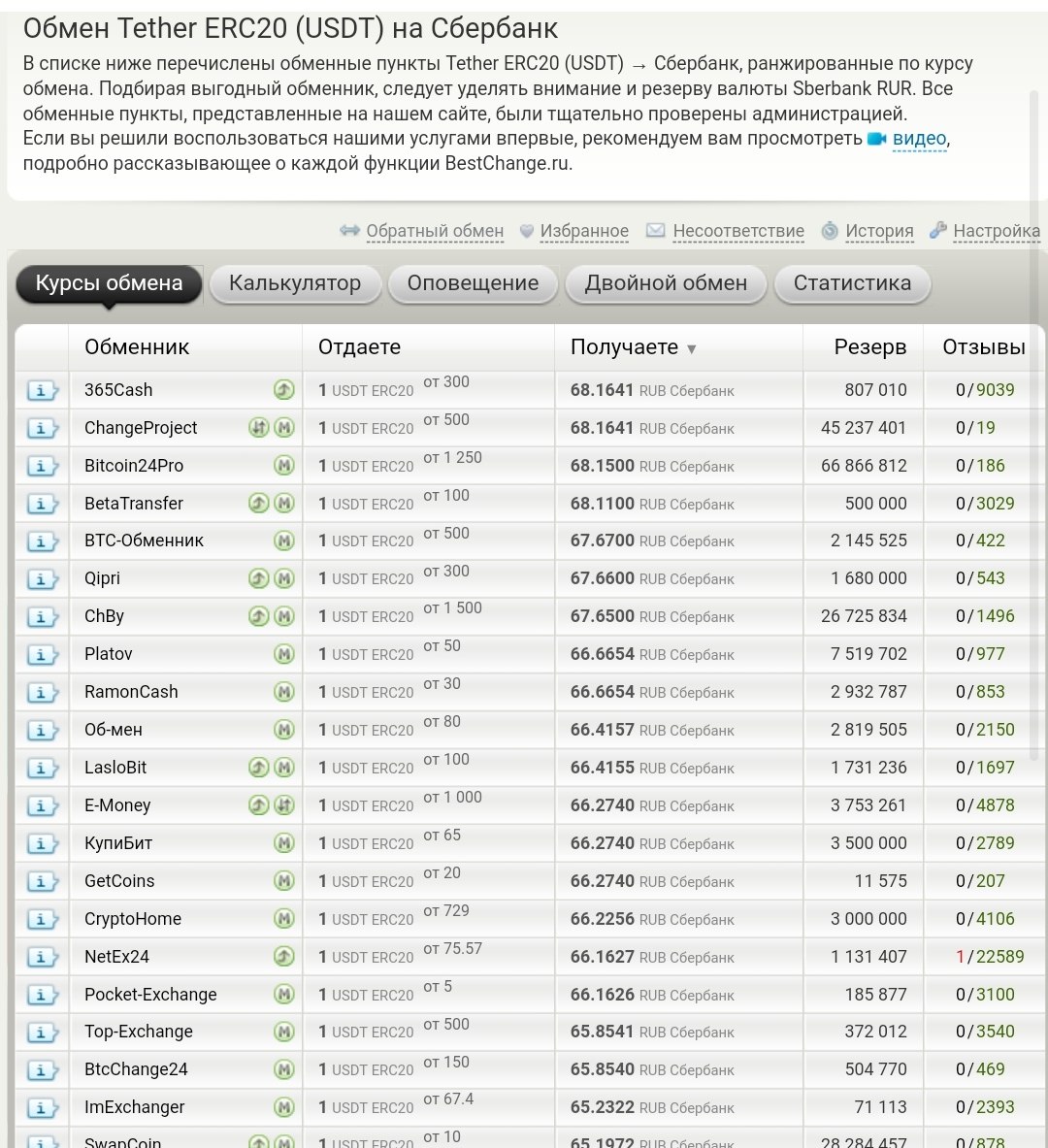Open info icon for RamonCash row

[x=42, y=693]
